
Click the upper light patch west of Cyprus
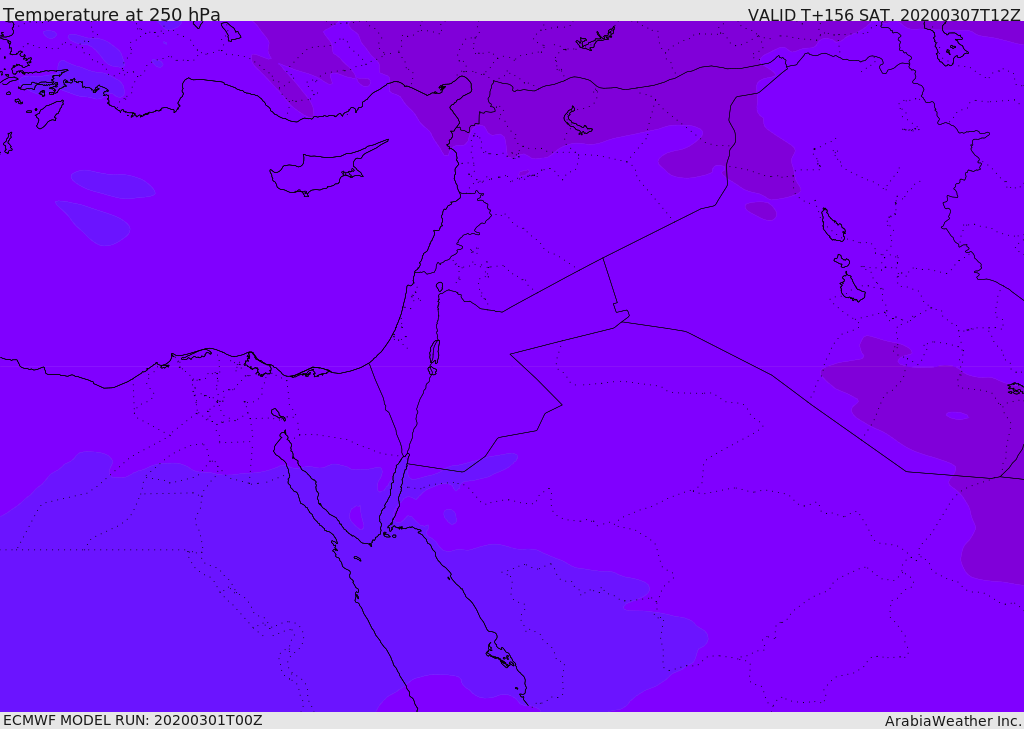pyautogui.click(x=112, y=184)
